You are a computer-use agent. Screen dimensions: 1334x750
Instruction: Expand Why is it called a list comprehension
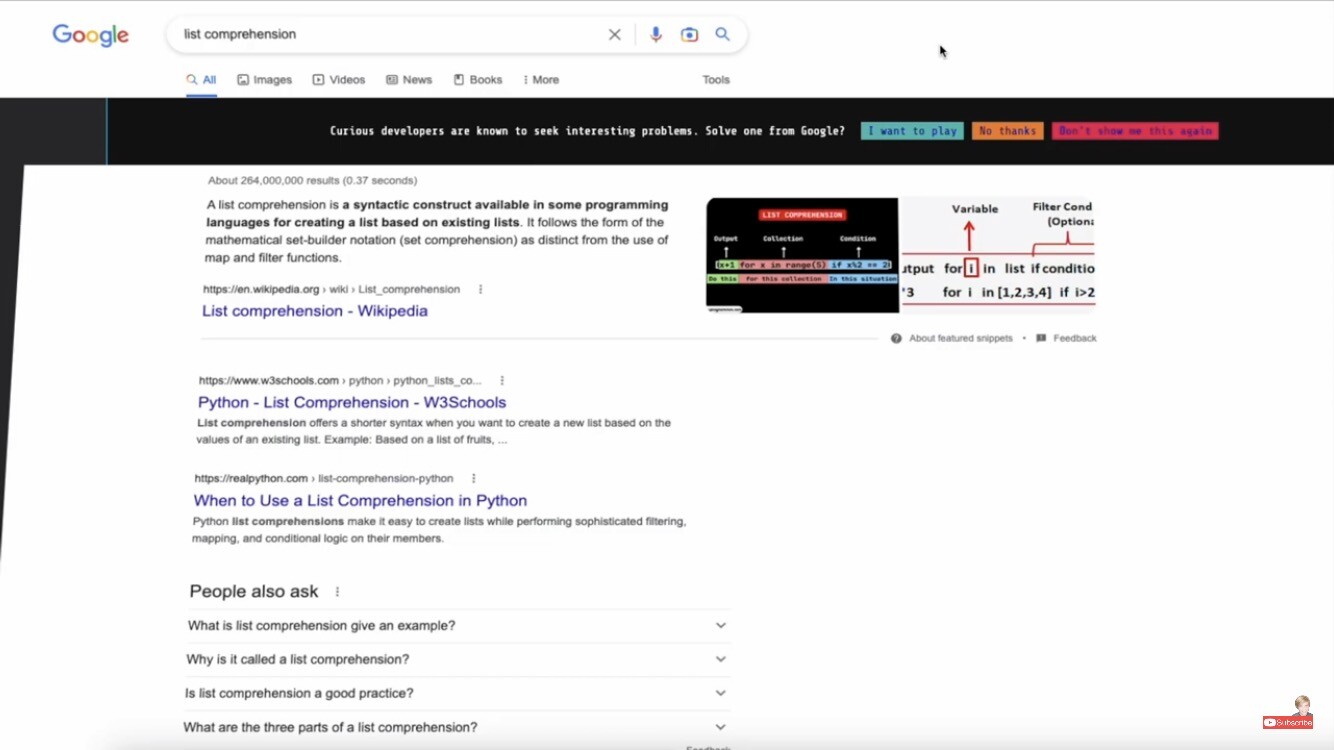coord(457,660)
